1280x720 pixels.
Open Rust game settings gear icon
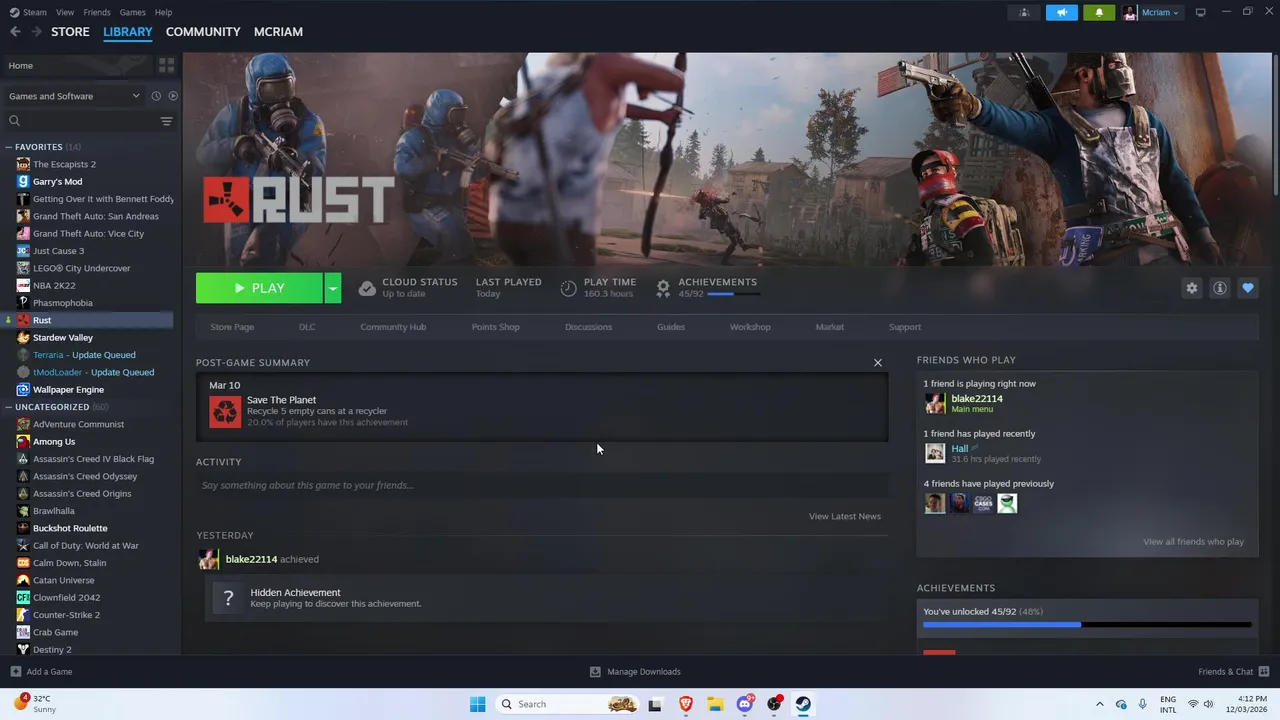[x=1192, y=288]
